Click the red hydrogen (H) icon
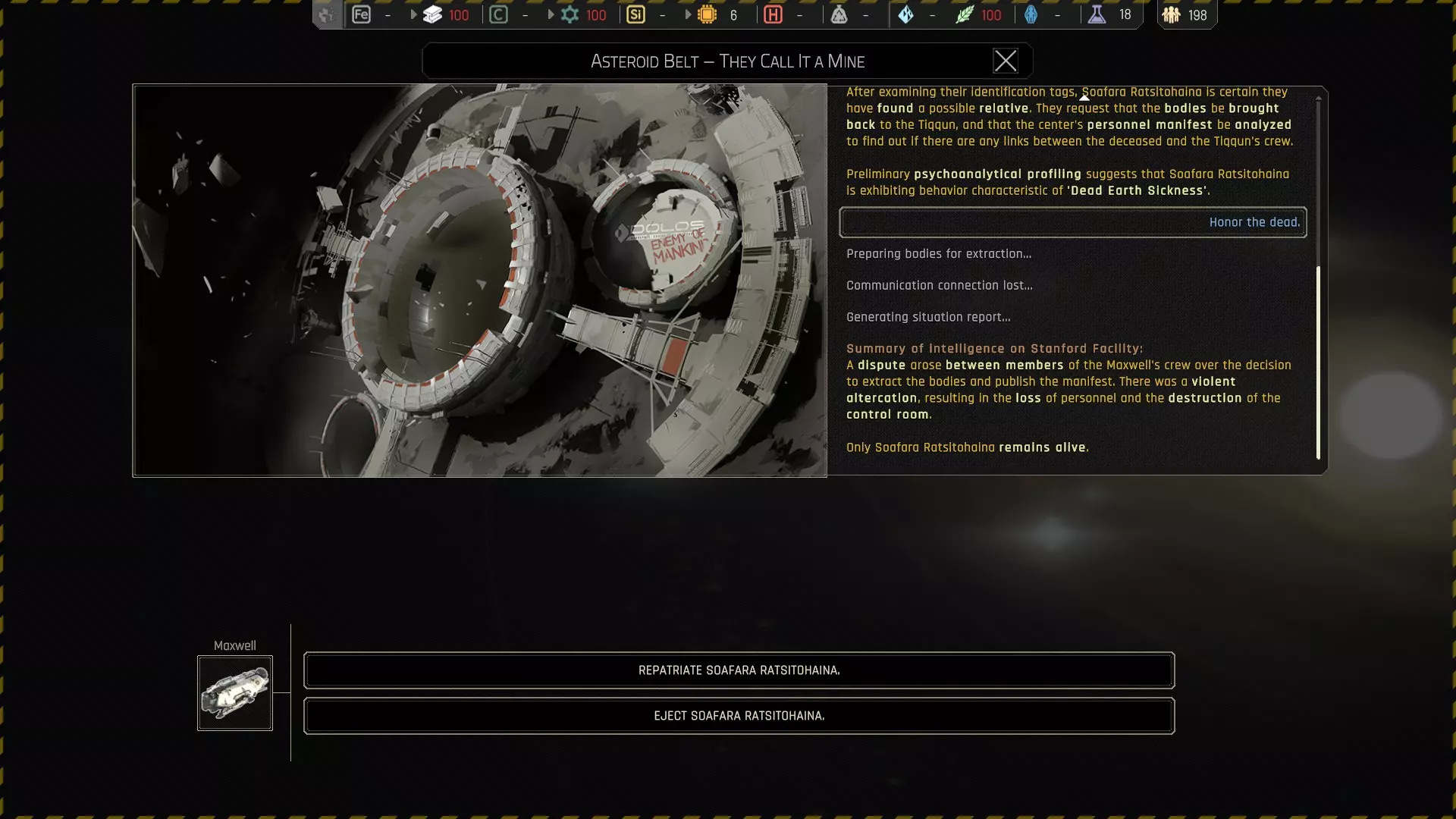1456x819 pixels. tap(773, 14)
